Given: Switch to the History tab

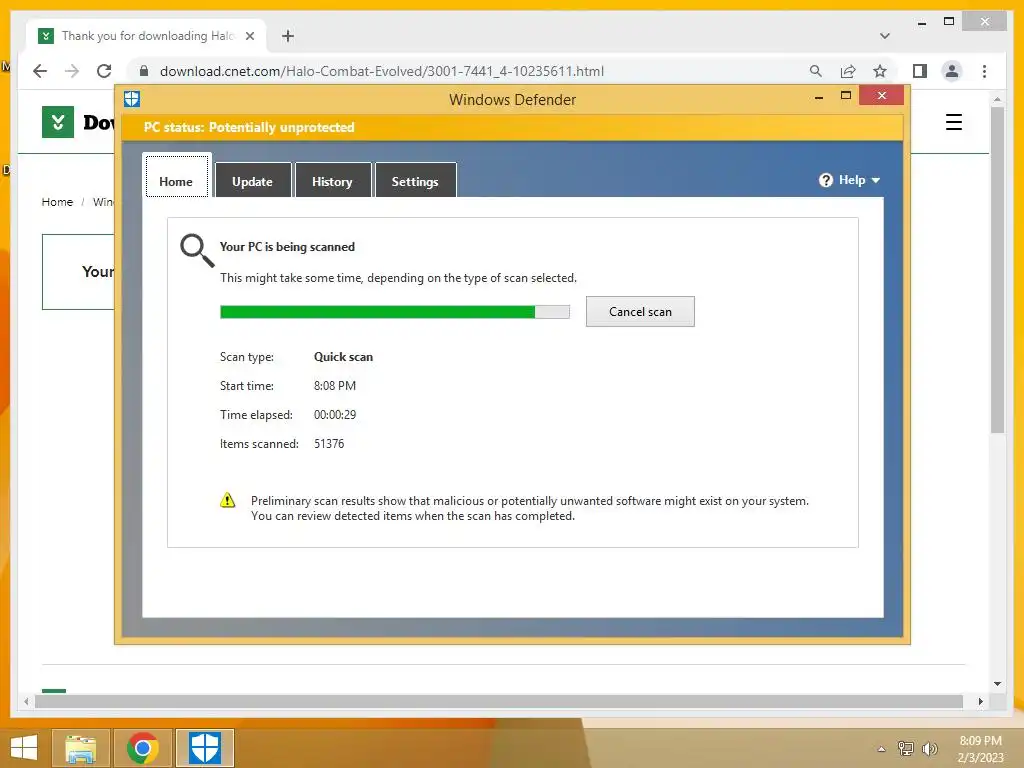Looking at the screenshot, I should click(x=332, y=180).
